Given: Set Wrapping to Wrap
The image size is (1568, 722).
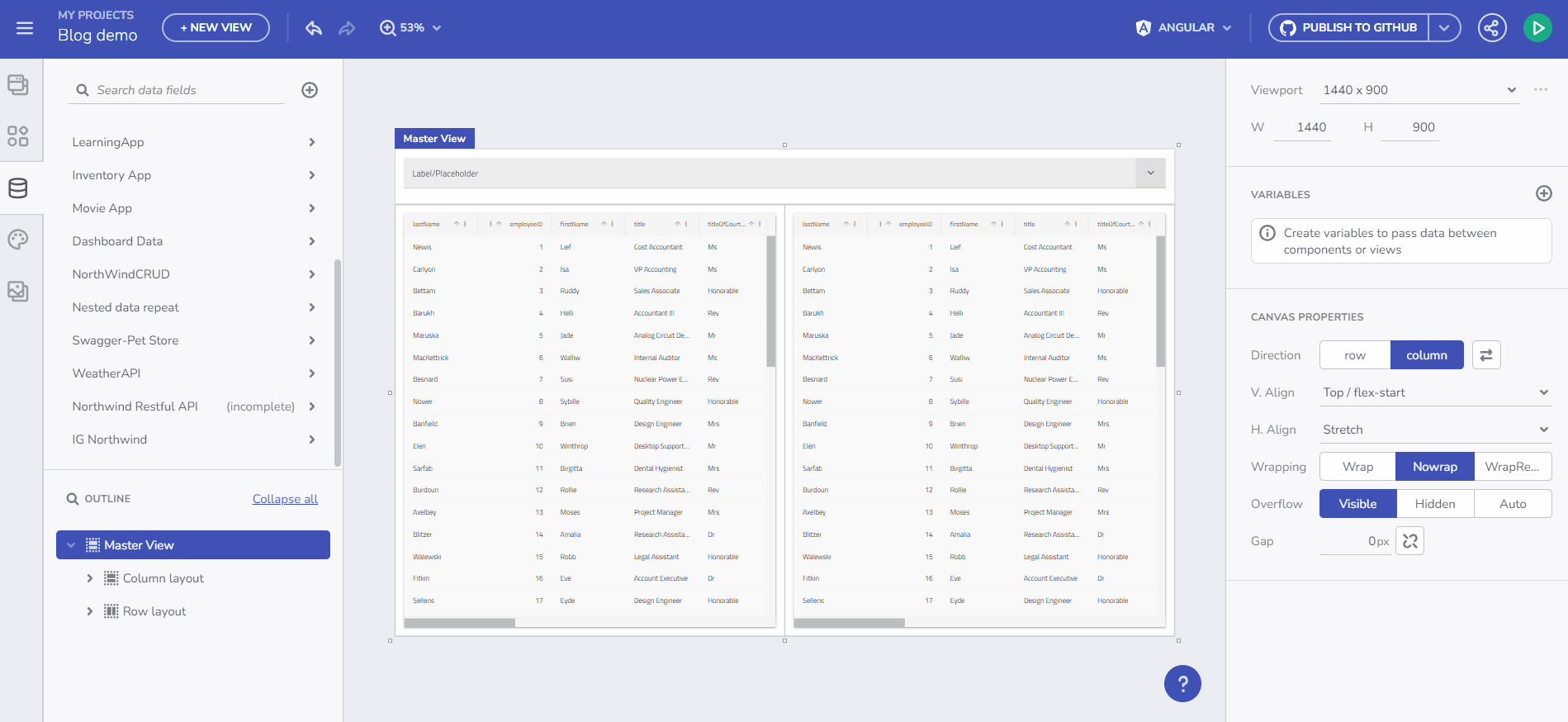Looking at the screenshot, I should coord(1357,467).
